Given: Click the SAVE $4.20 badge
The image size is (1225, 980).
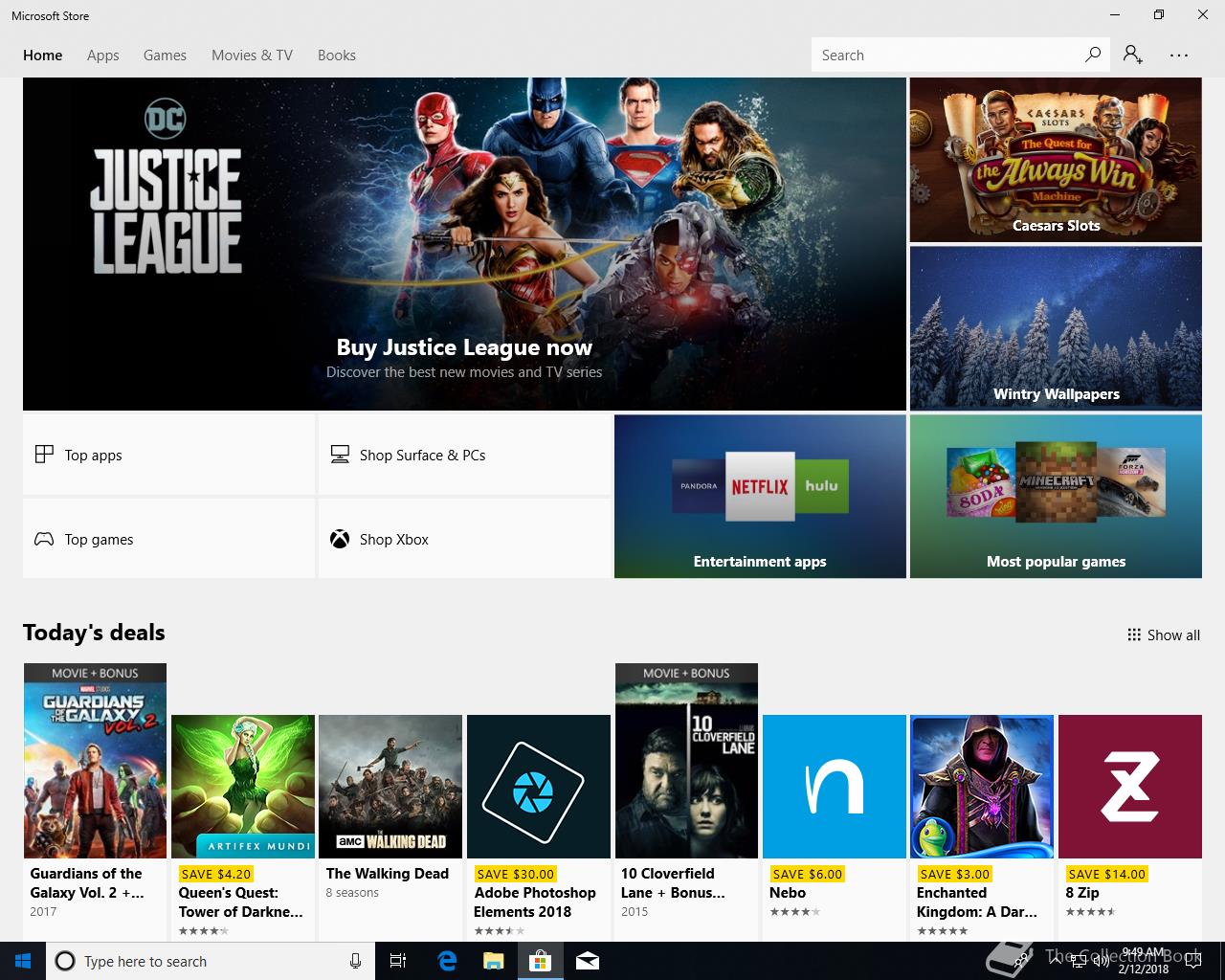Looking at the screenshot, I should (x=215, y=874).
